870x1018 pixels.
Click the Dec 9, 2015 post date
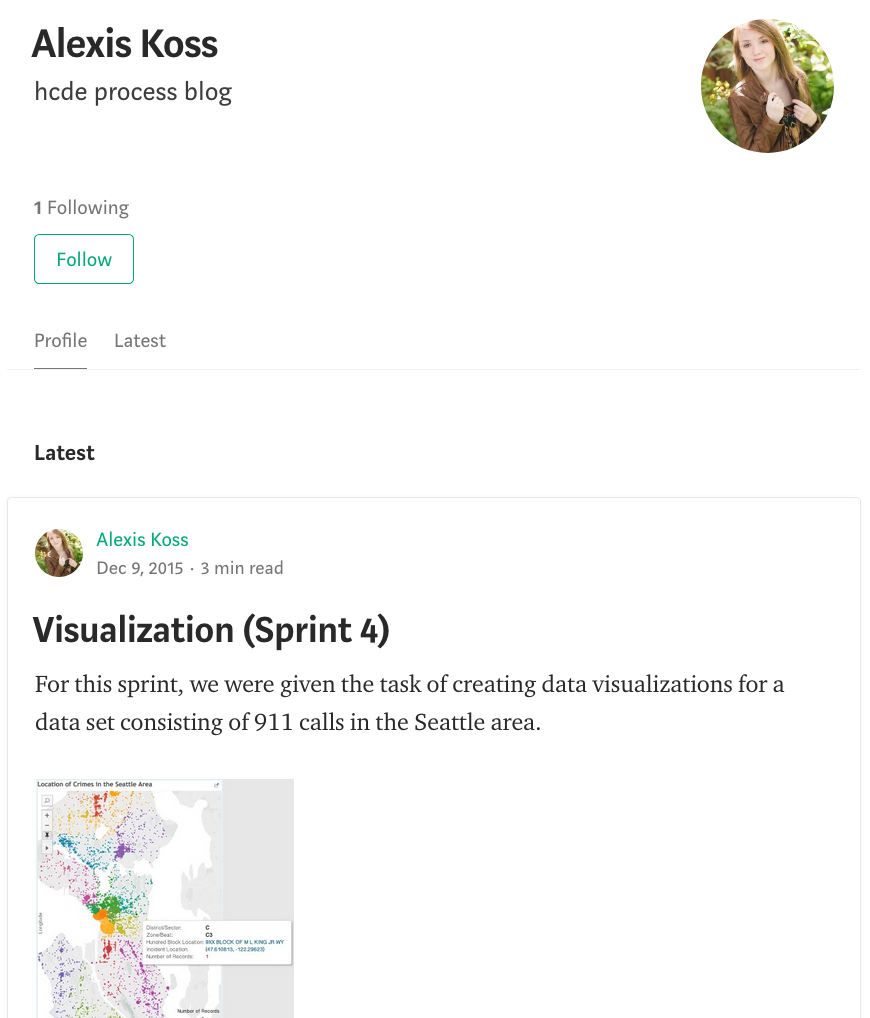pos(140,568)
